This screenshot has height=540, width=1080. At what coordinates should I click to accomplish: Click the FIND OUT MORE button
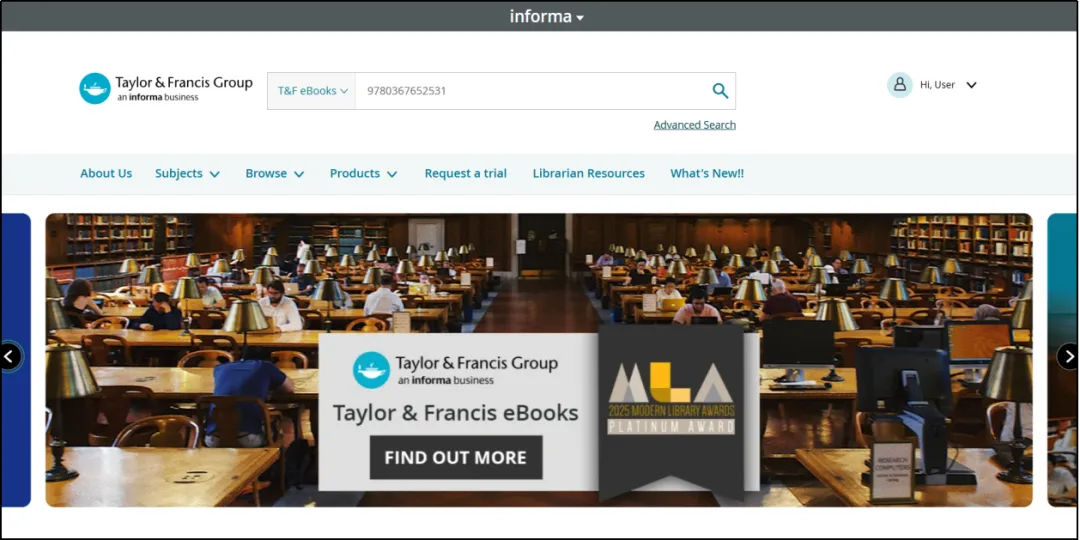click(456, 457)
